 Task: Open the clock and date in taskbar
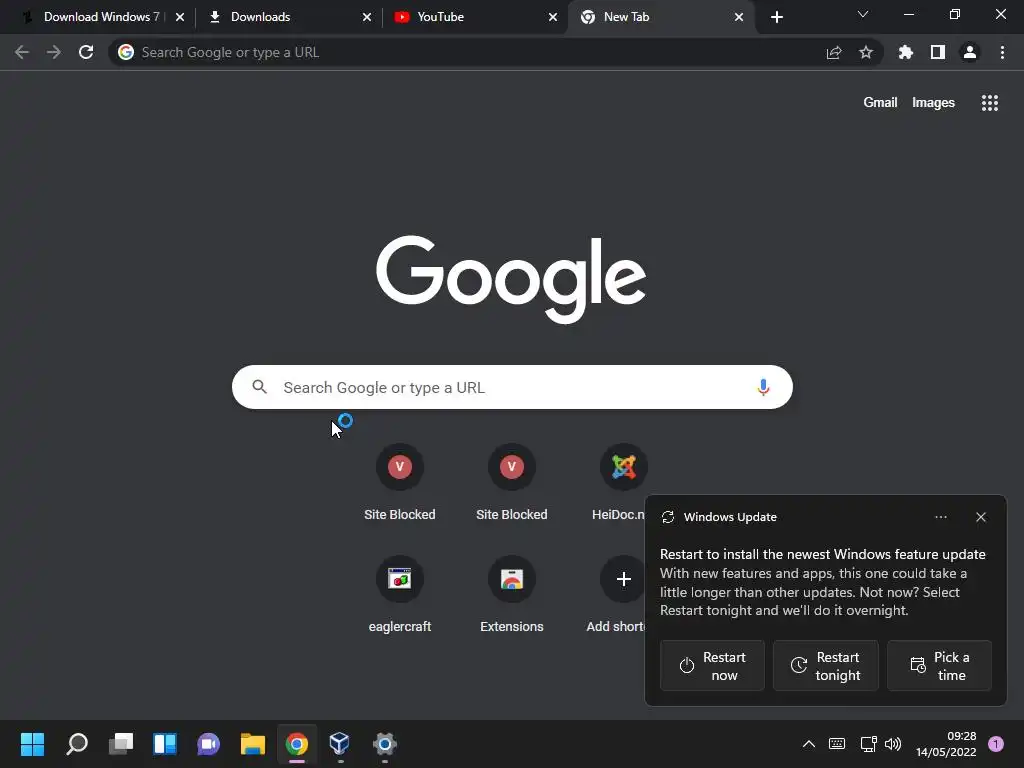(x=946, y=744)
